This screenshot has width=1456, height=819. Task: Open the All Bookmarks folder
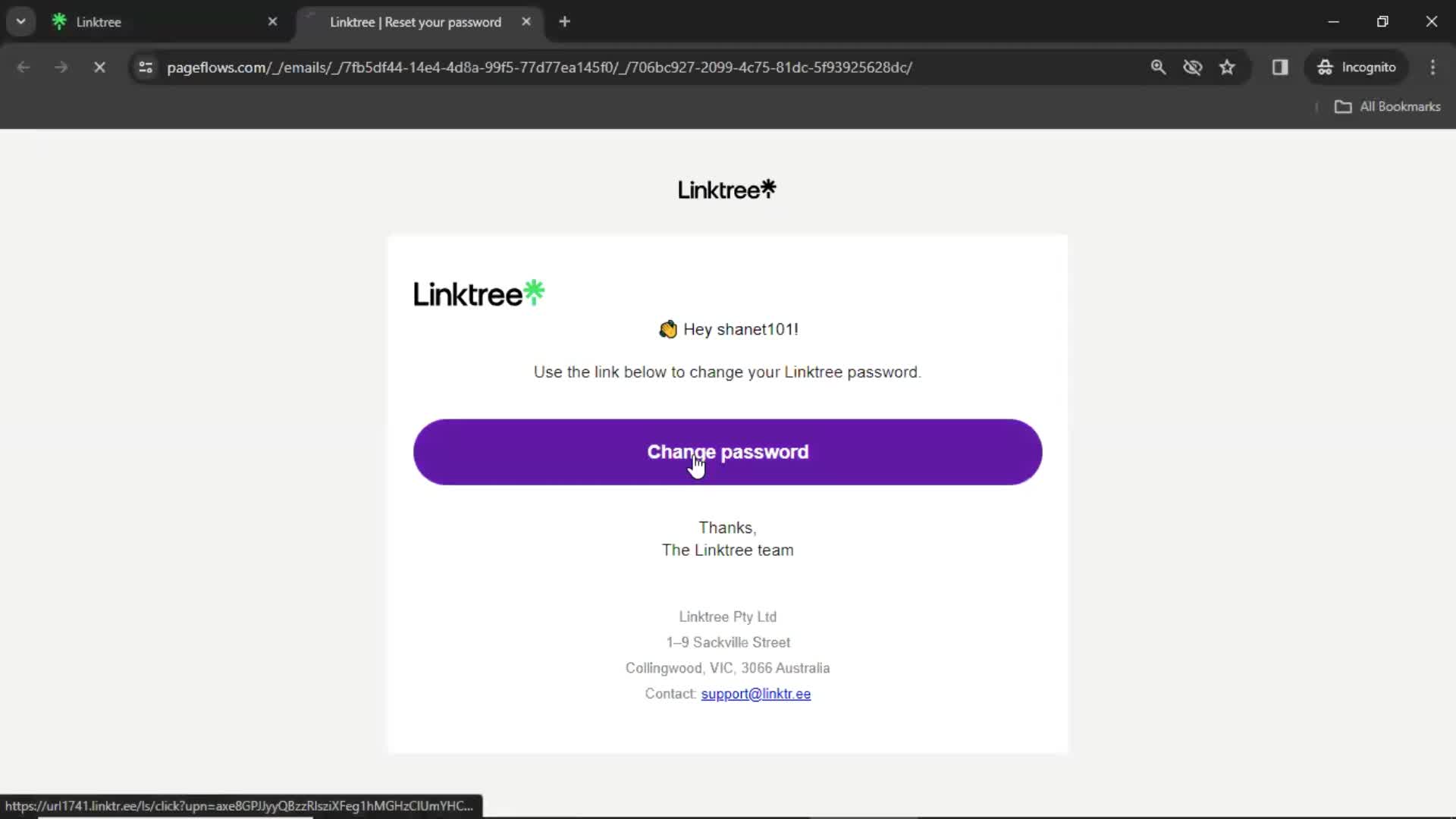pos(1388,107)
